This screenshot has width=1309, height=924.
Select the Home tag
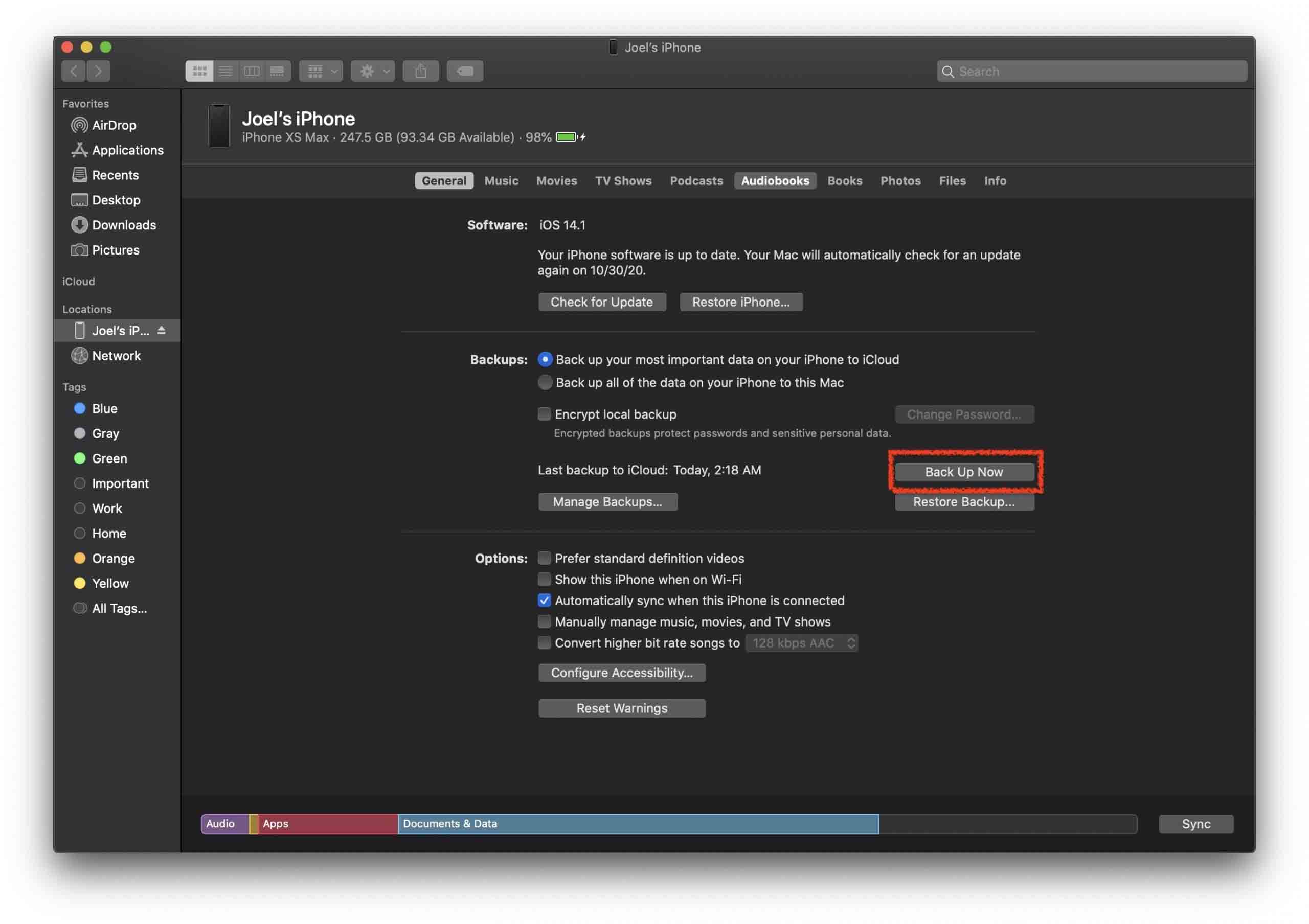[x=100, y=534]
